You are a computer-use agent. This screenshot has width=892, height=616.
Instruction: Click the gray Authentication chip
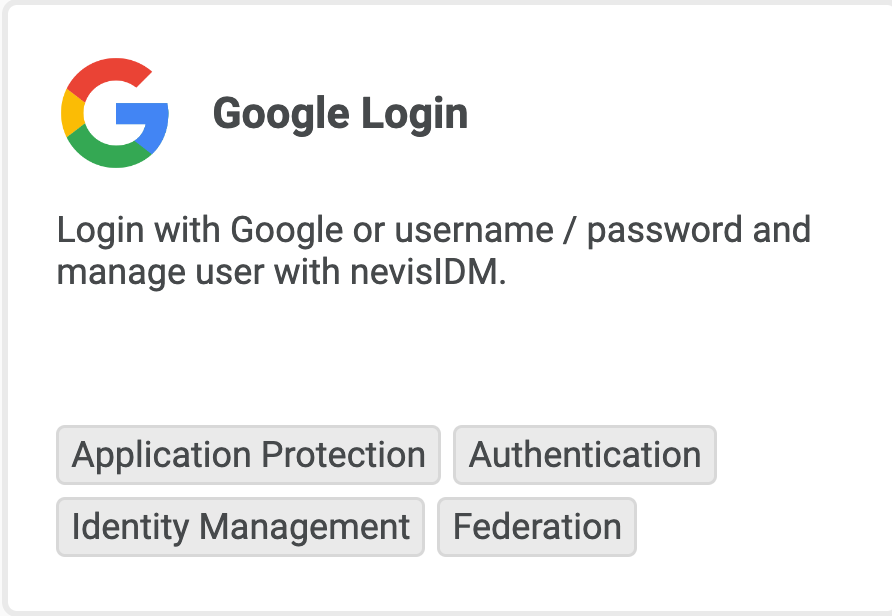[x=585, y=455]
